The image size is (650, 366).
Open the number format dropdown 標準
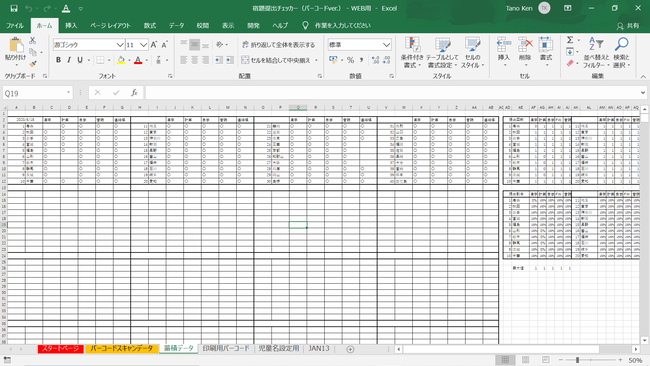coord(386,45)
